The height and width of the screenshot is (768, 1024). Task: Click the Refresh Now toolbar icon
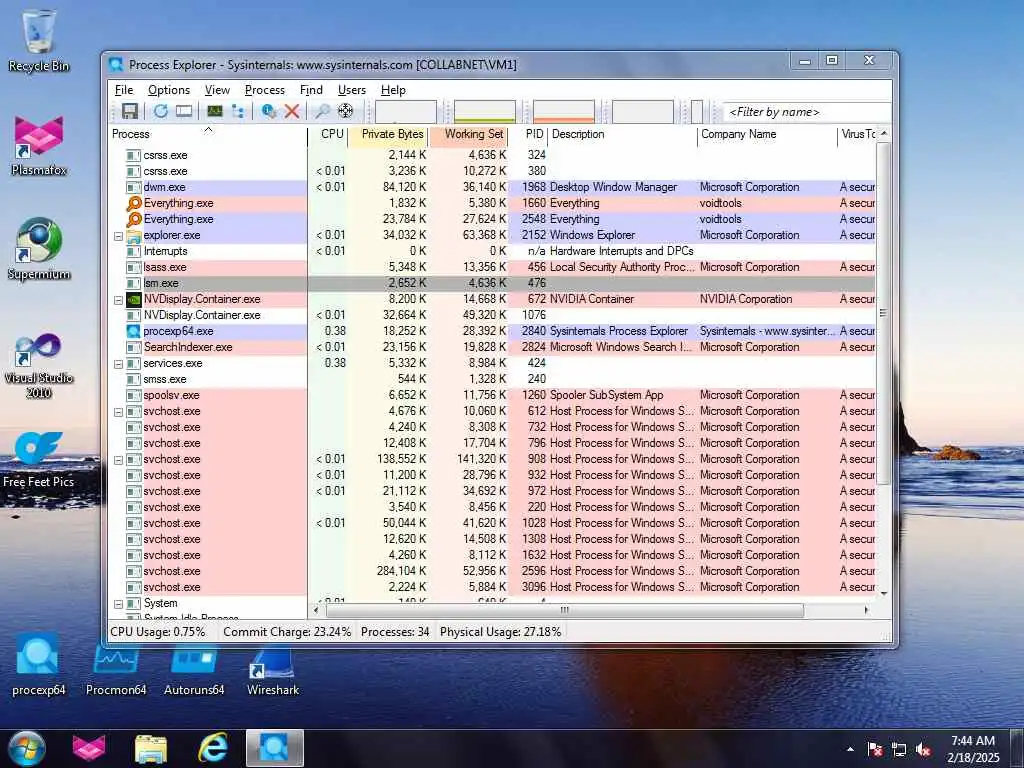tap(160, 111)
